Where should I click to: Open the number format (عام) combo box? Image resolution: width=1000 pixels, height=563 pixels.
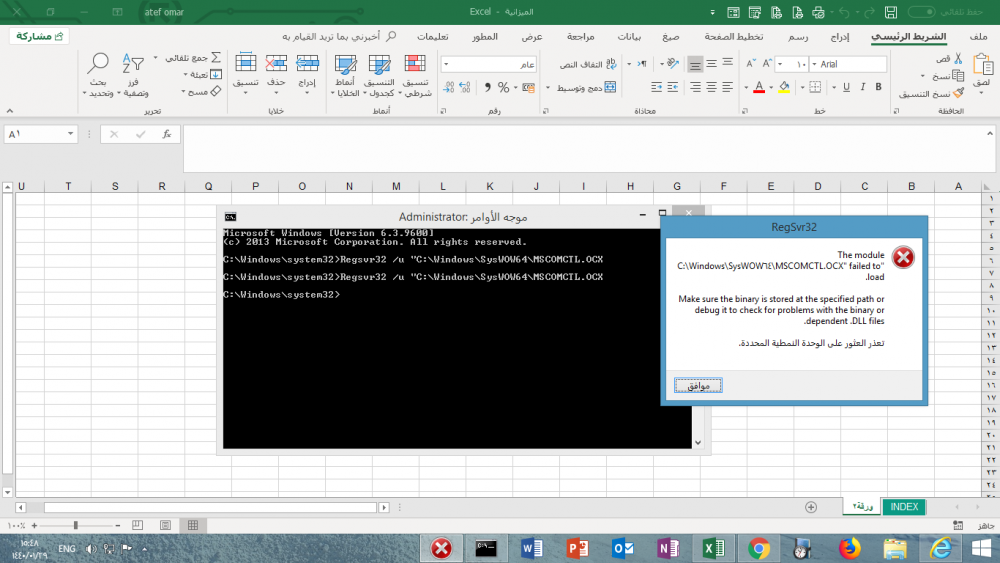(x=489, y=64)
